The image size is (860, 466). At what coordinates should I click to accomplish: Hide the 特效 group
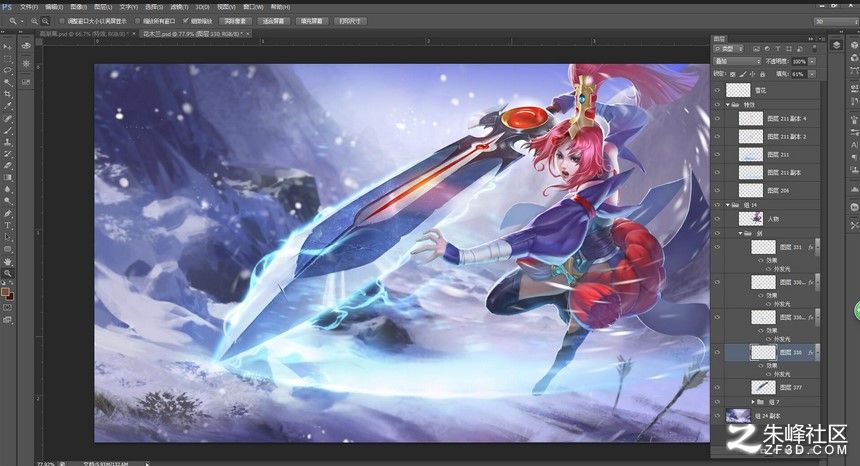click(717, 104)
